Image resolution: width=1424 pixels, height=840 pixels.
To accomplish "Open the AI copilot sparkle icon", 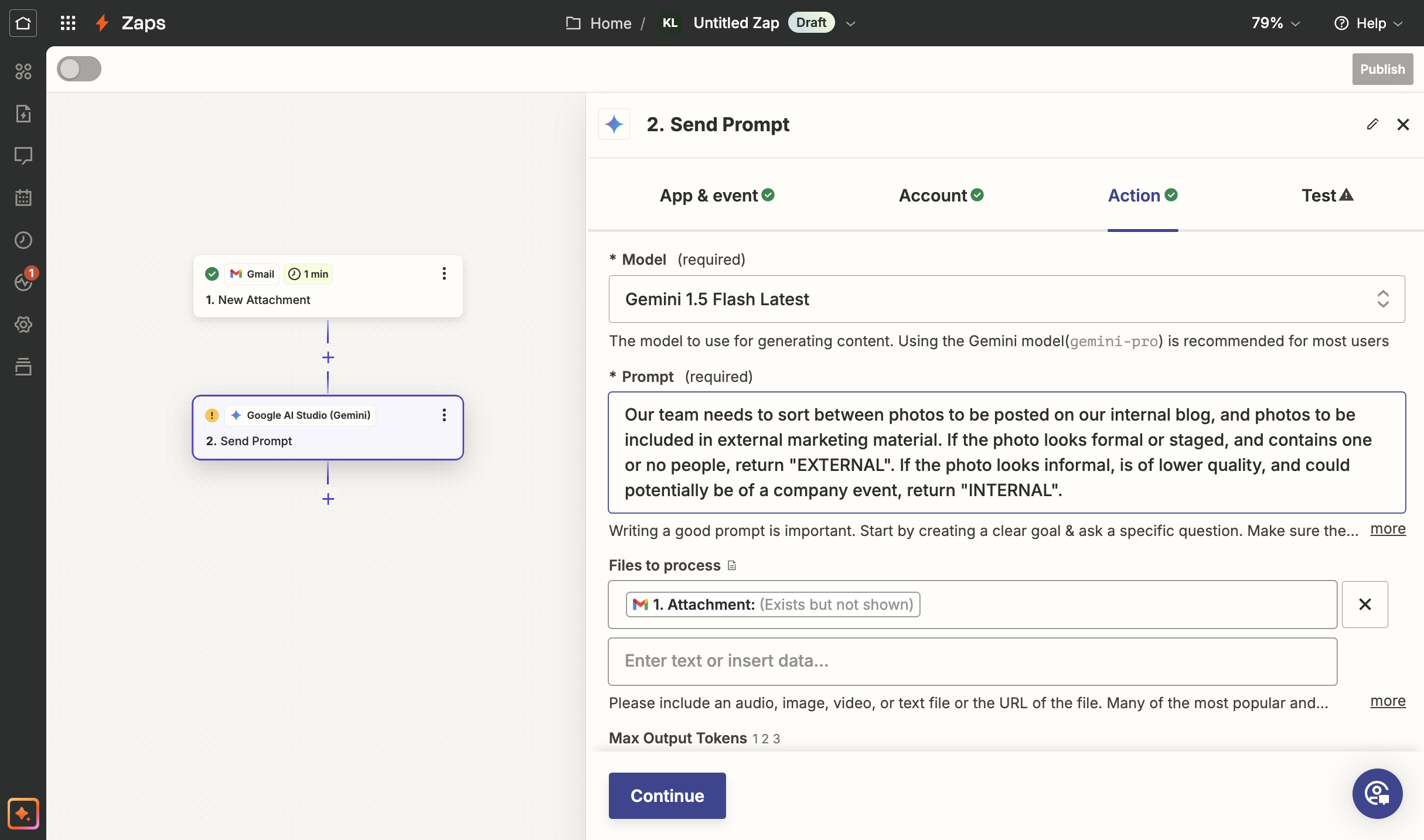I will (x=23, y=813).
